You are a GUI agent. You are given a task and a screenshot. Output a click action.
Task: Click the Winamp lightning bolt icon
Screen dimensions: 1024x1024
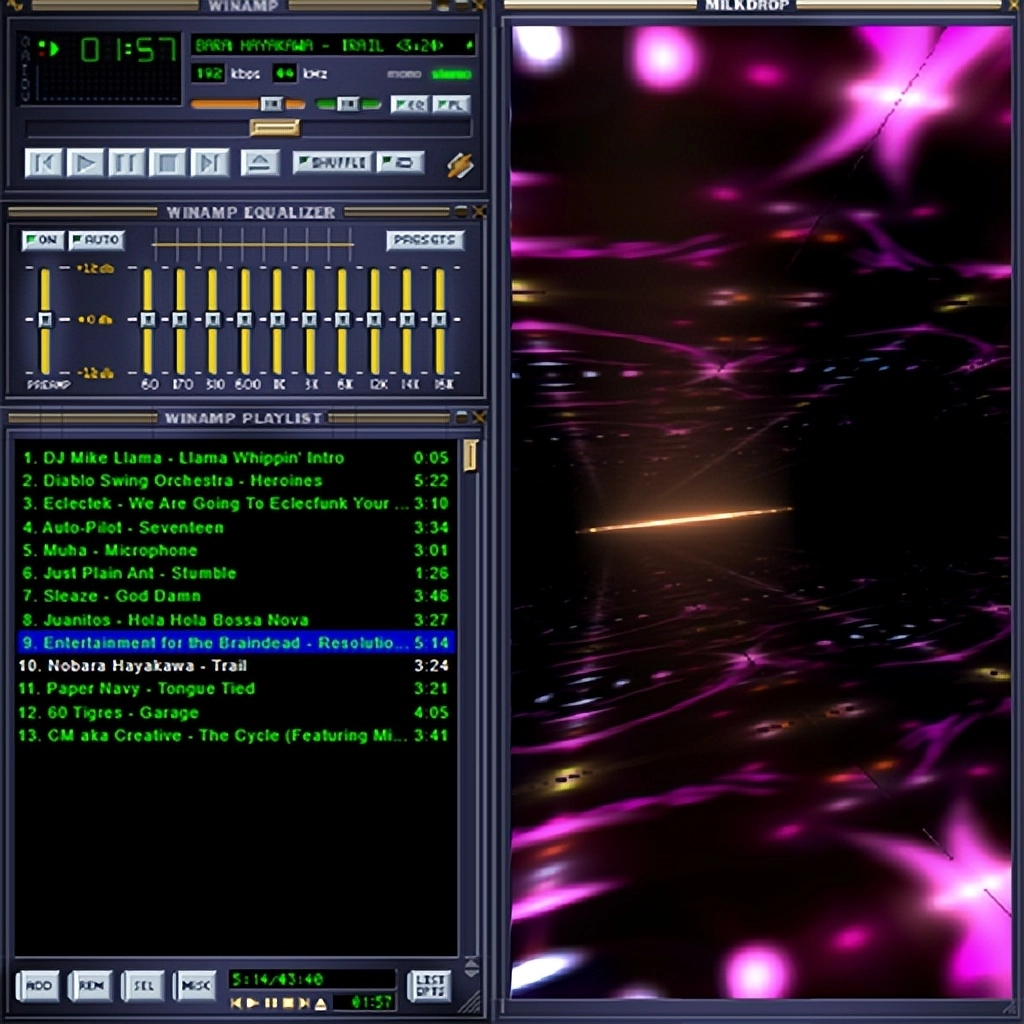(459, 165)
